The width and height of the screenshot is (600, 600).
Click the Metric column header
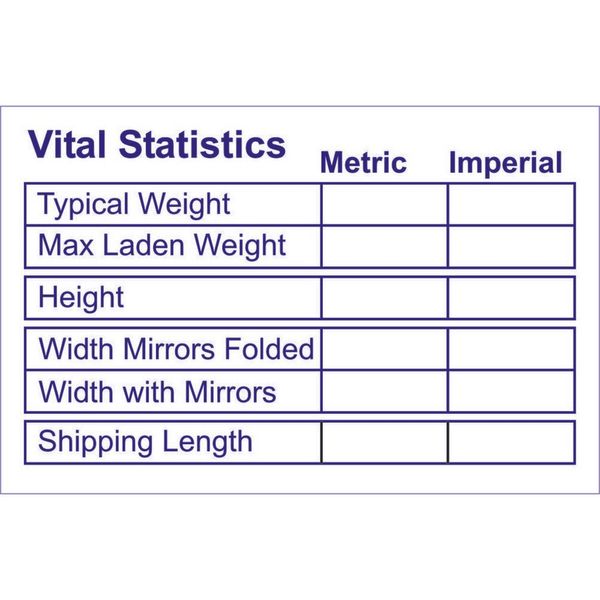[x=363, y=163]
